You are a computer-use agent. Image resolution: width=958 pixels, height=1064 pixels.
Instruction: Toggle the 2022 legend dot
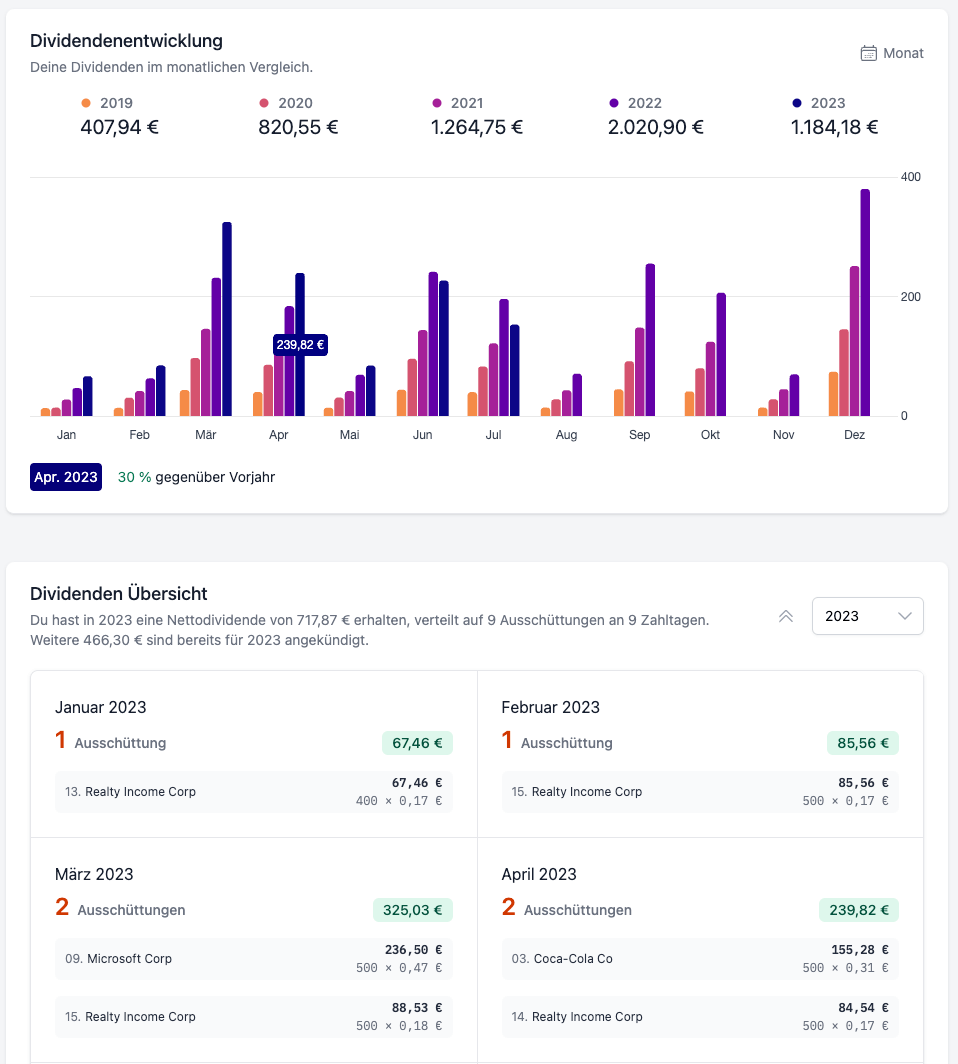coord(614,103)
